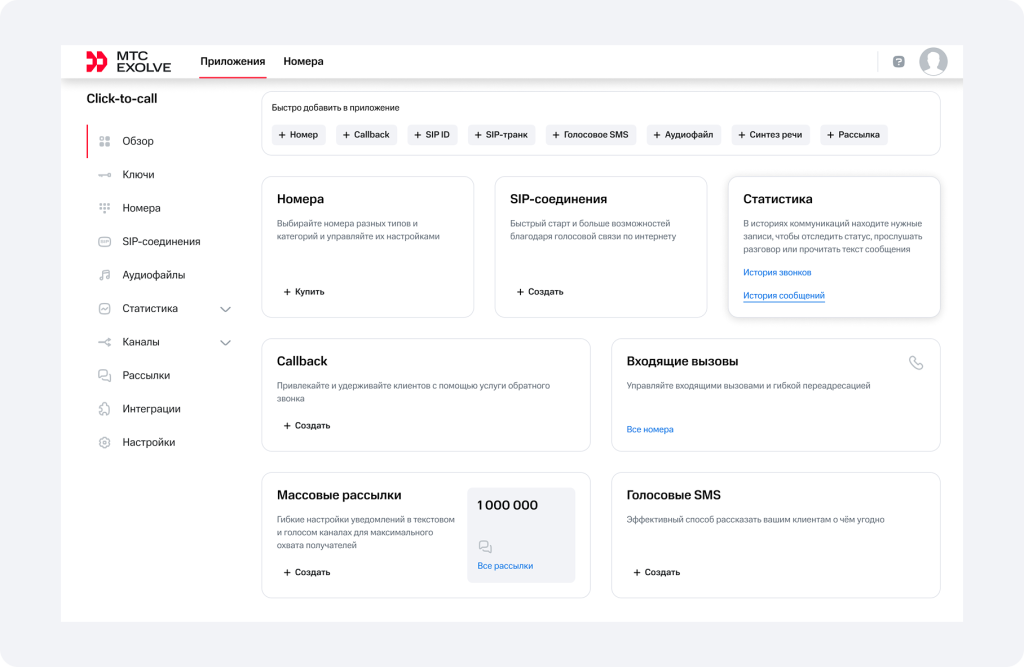Click the Обзор grid icon in sidebar

click(x=104, y=141)
